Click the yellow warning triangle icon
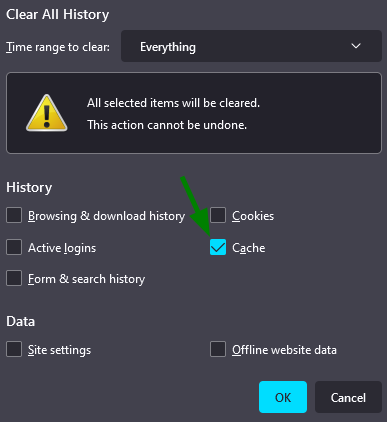The width and height of the screenshot is (387, 422). pos(47,113)
